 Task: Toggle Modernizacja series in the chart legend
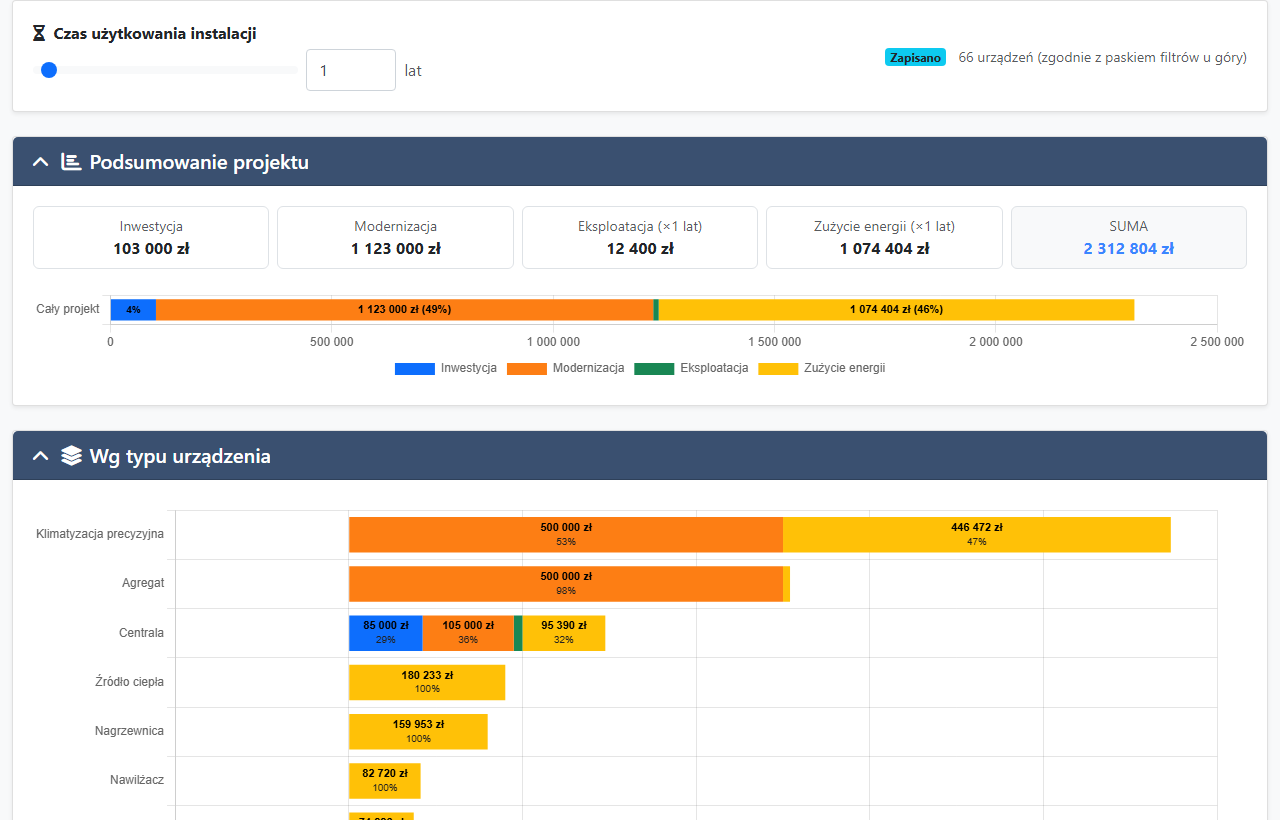click(x=566, y=368)
